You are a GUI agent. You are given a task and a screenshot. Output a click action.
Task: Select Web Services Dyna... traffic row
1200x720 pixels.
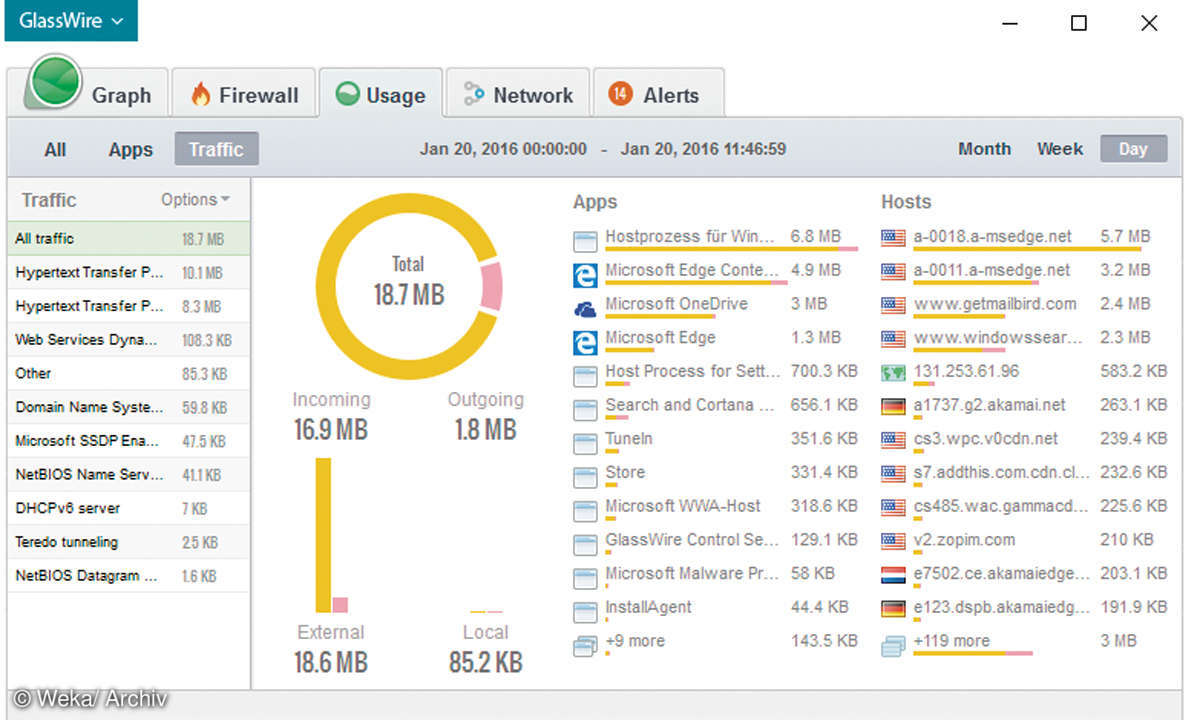[x=129, y=340]
